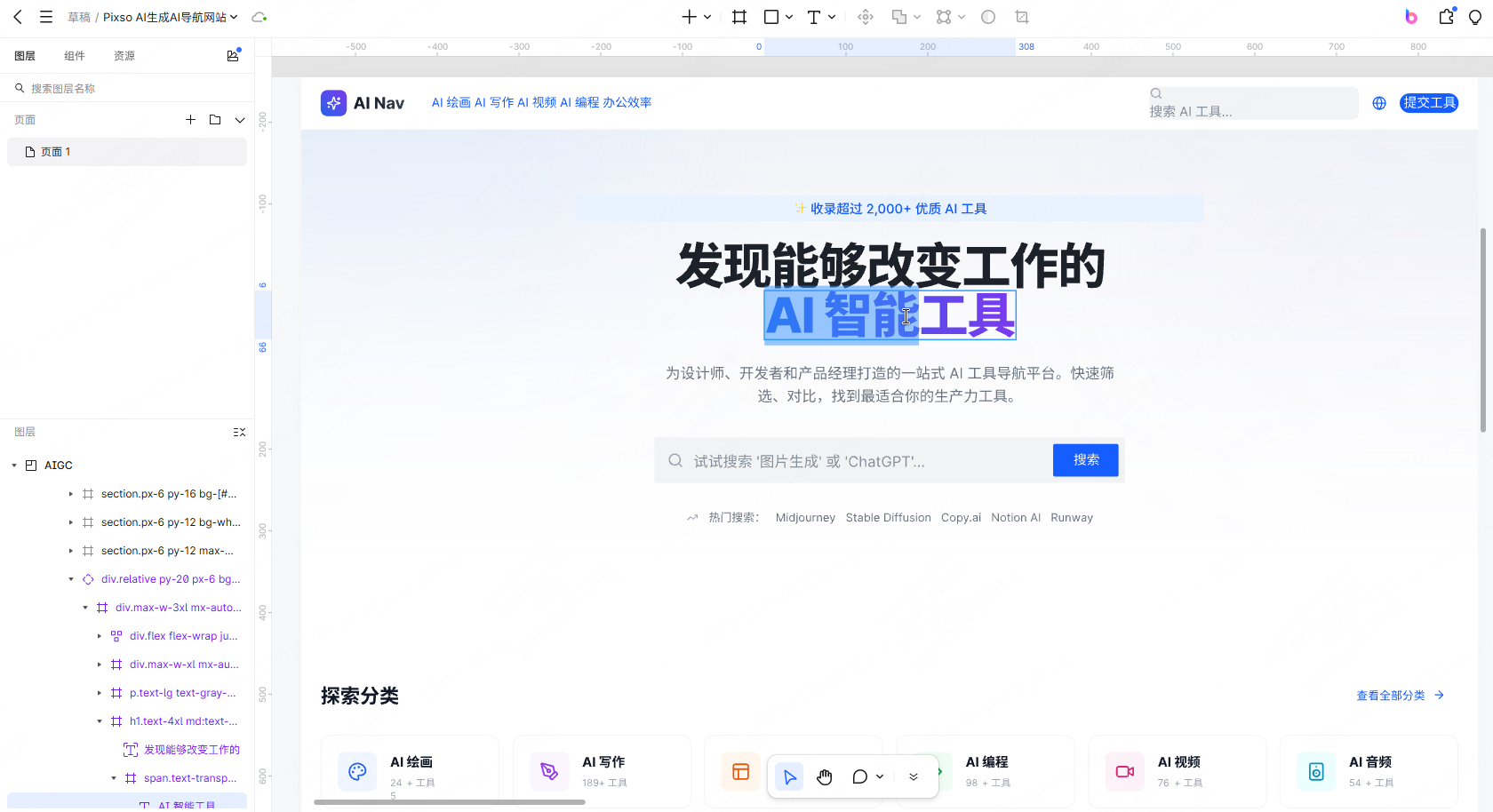Click the globe language icon in design

1379,103
